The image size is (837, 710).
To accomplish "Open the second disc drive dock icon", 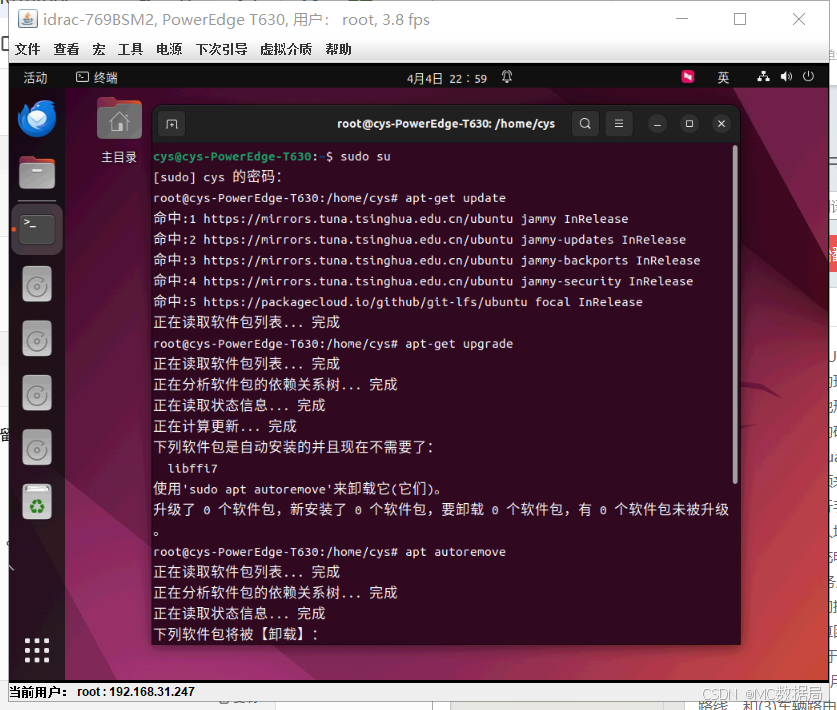I will coord(37,339).
